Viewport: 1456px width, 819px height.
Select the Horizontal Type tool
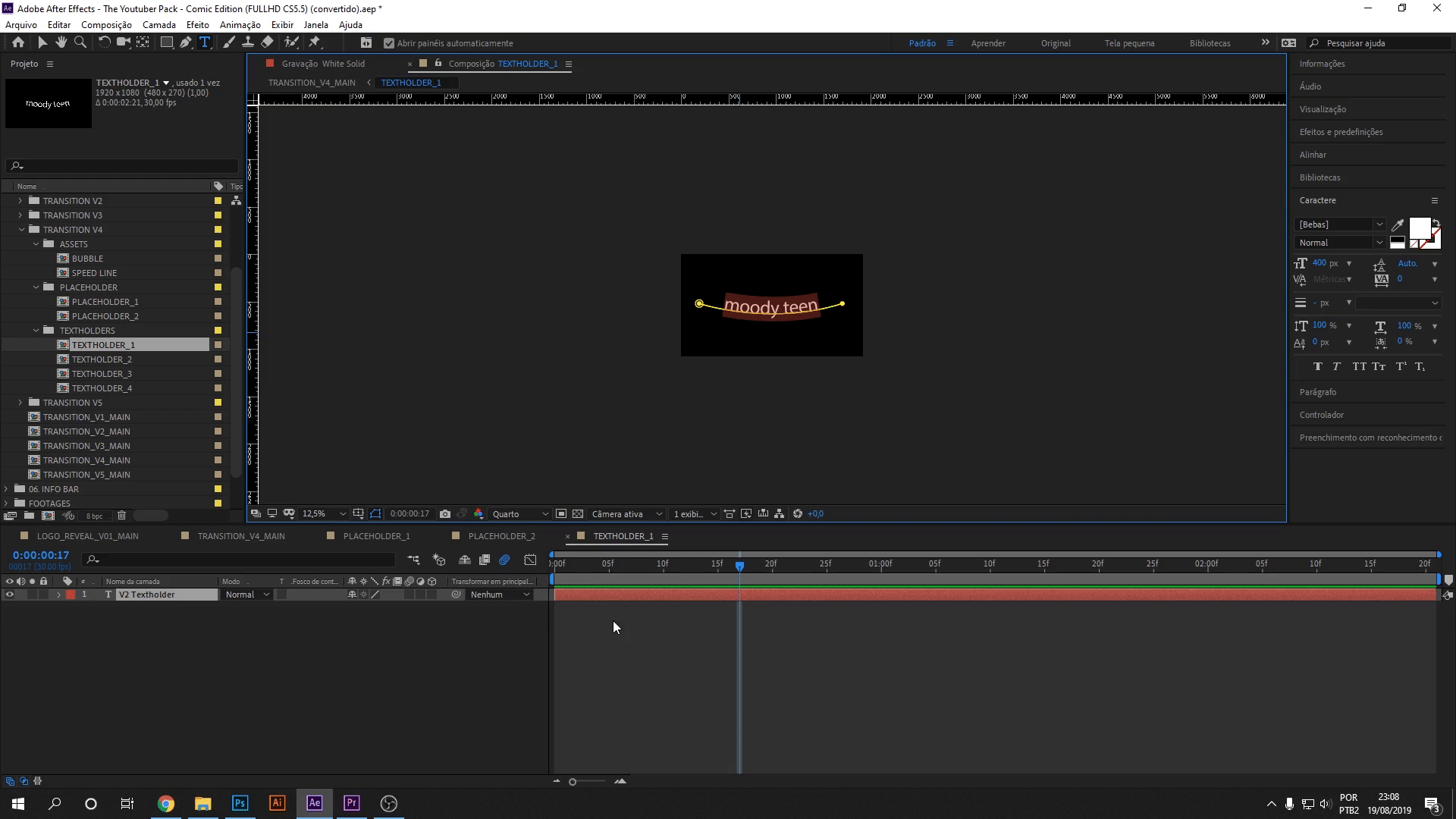204,42
